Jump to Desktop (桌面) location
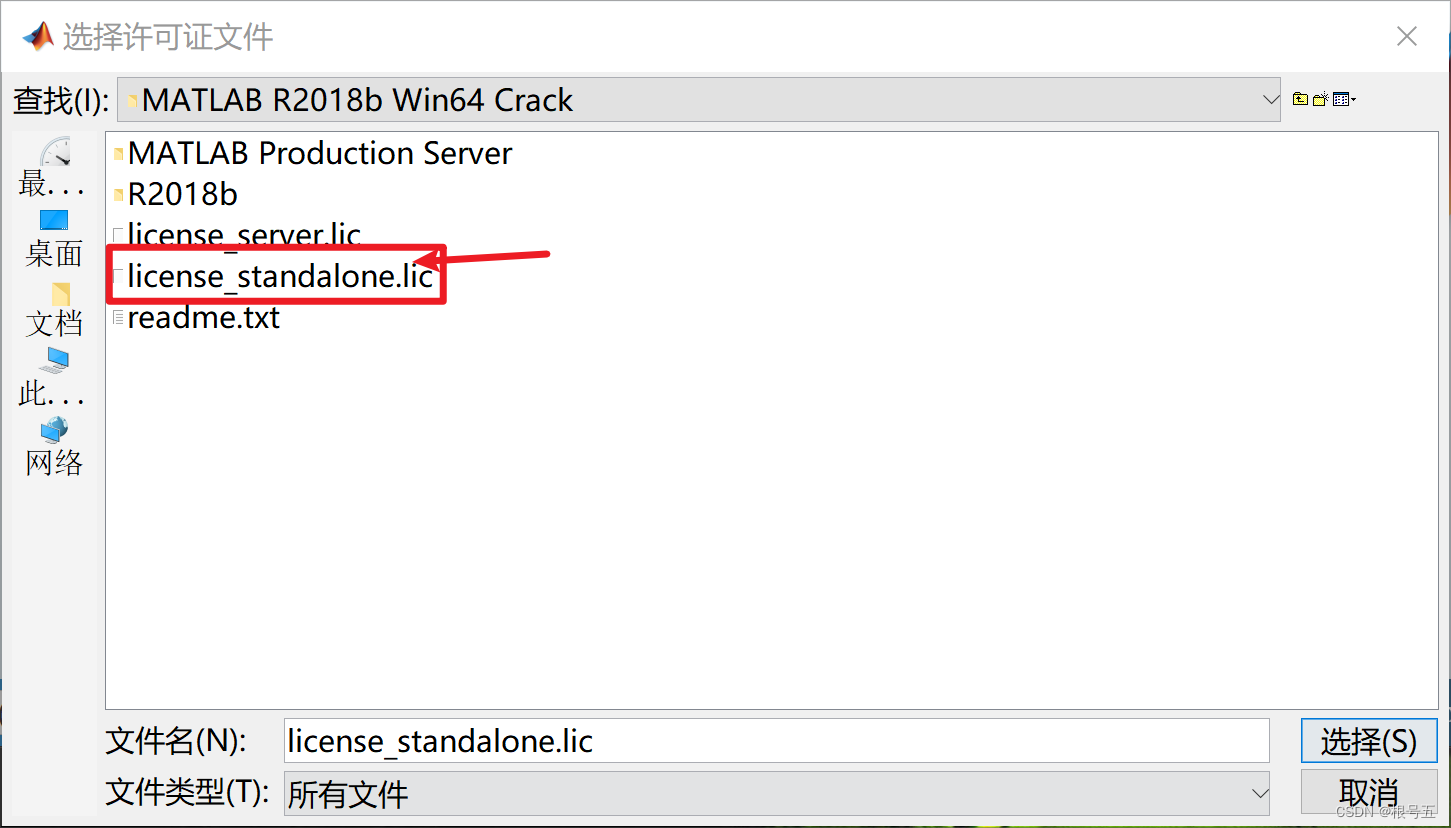Screen dimensions: 1451x828 tap(54, 238)
